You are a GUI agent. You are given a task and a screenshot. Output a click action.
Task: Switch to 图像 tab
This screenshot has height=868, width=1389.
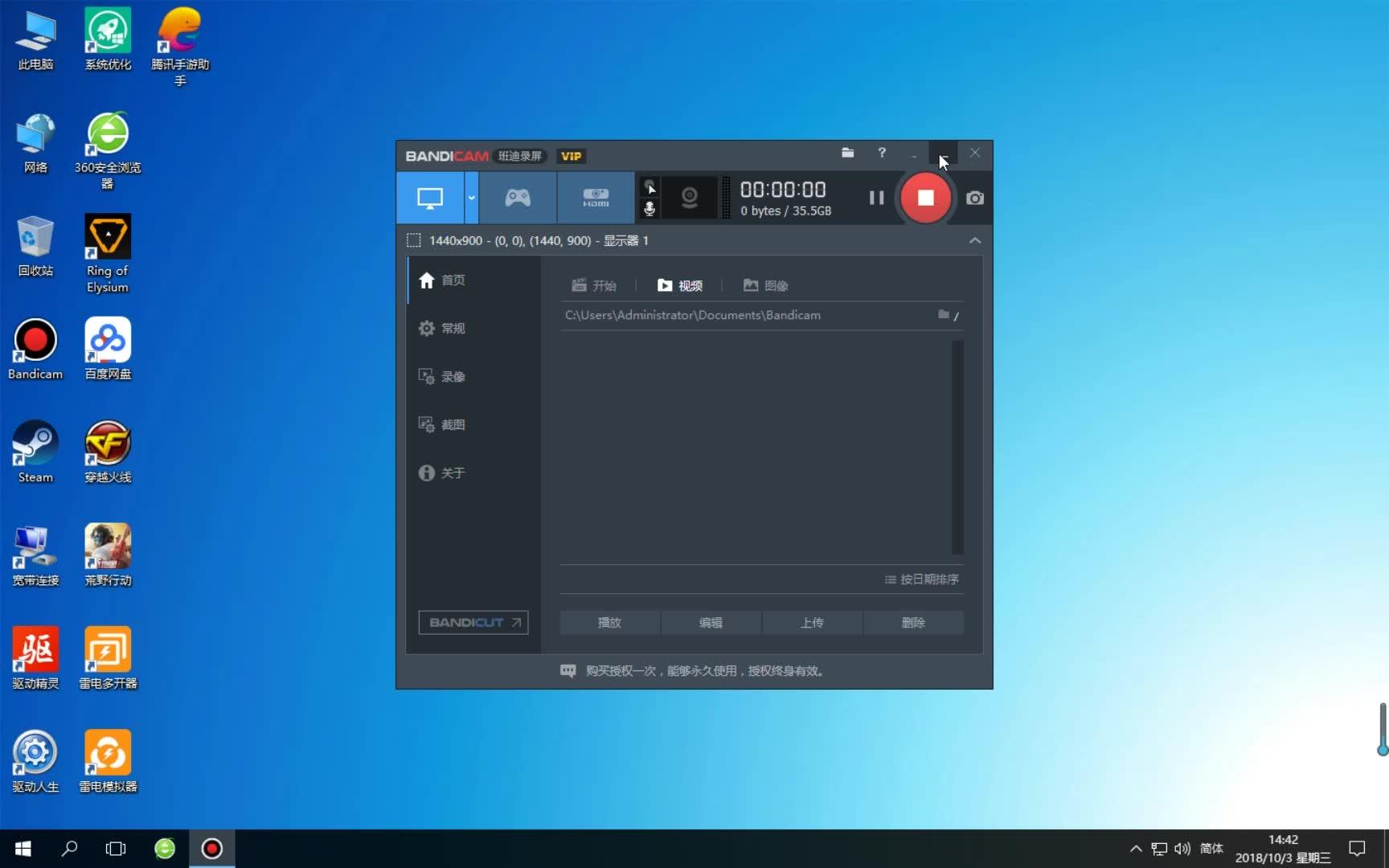(765, 285)
